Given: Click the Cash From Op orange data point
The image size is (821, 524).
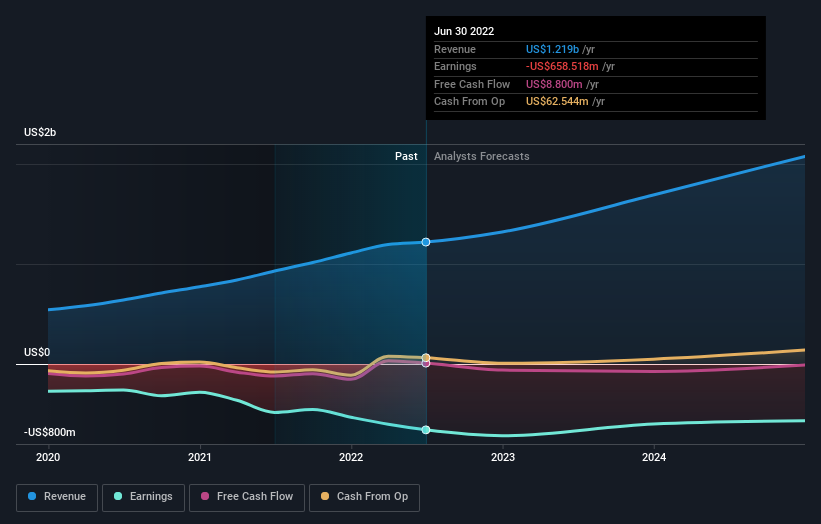Looking at the screenshot, I should tap(426, 358).
